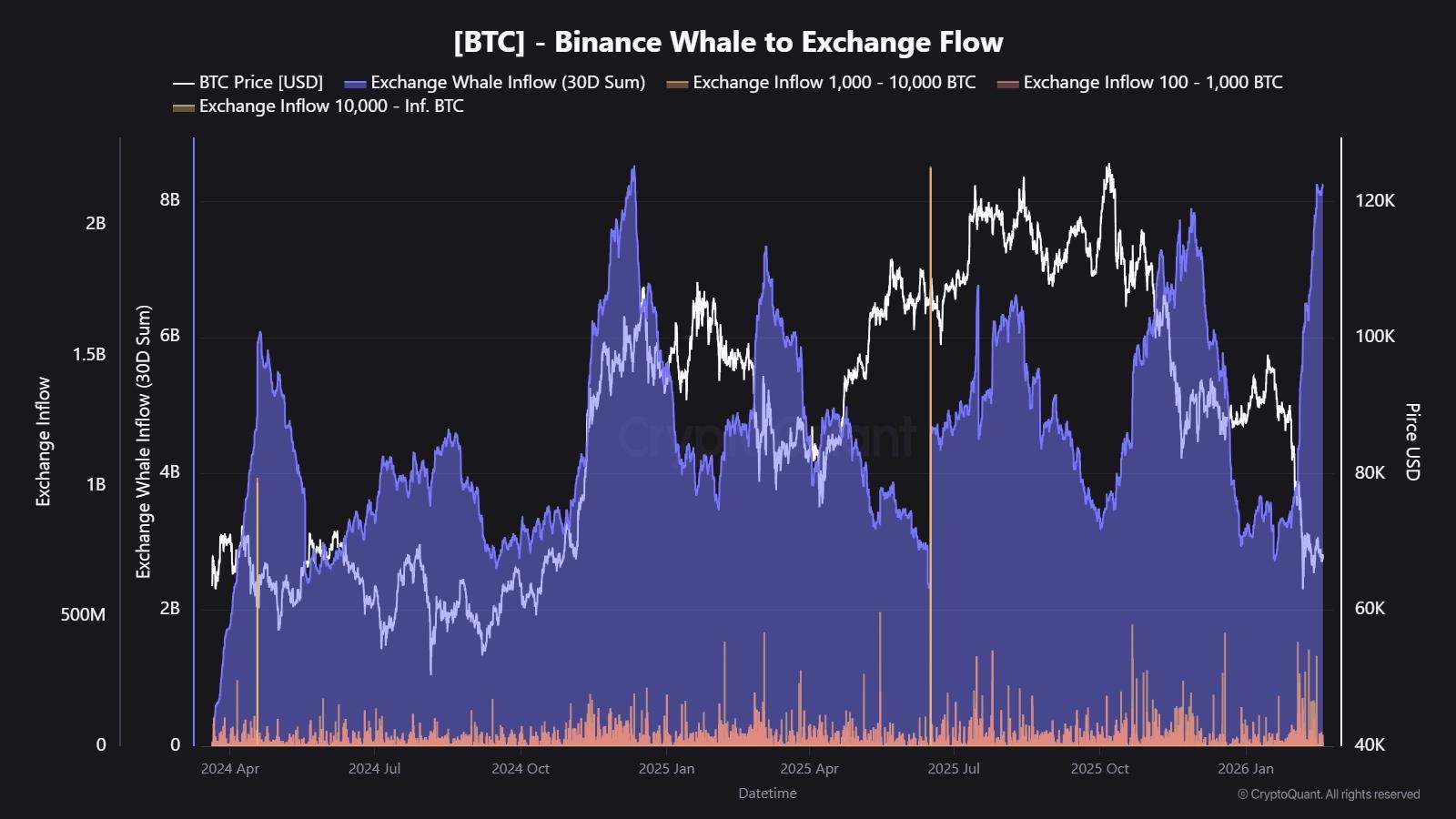Hide the Exchange Whale Inflow (30D Sum) series
The image size is (1456, 819).
coord(508,83)
